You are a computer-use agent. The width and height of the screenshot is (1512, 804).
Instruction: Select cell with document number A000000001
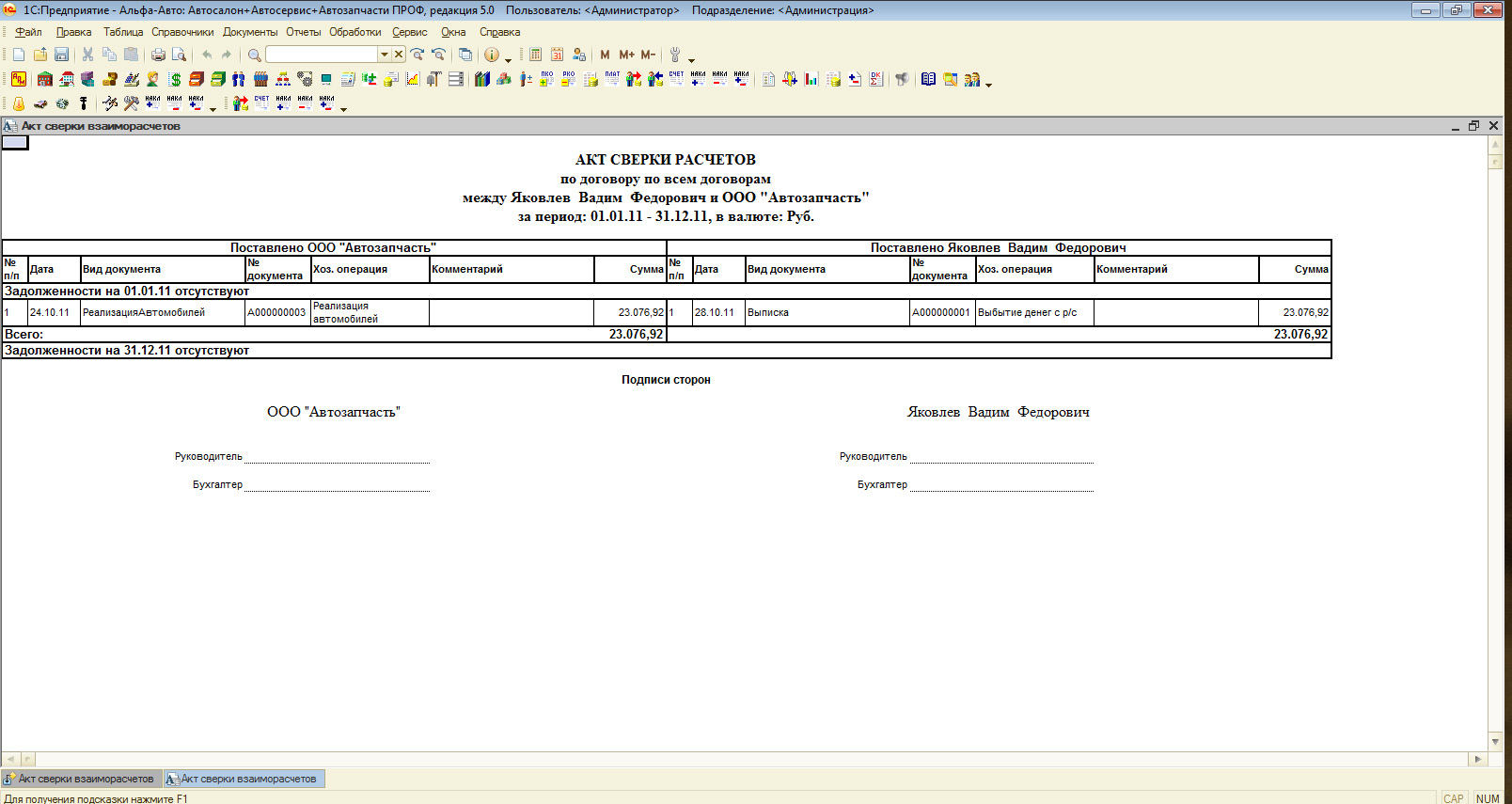click(x=942, y=312)
